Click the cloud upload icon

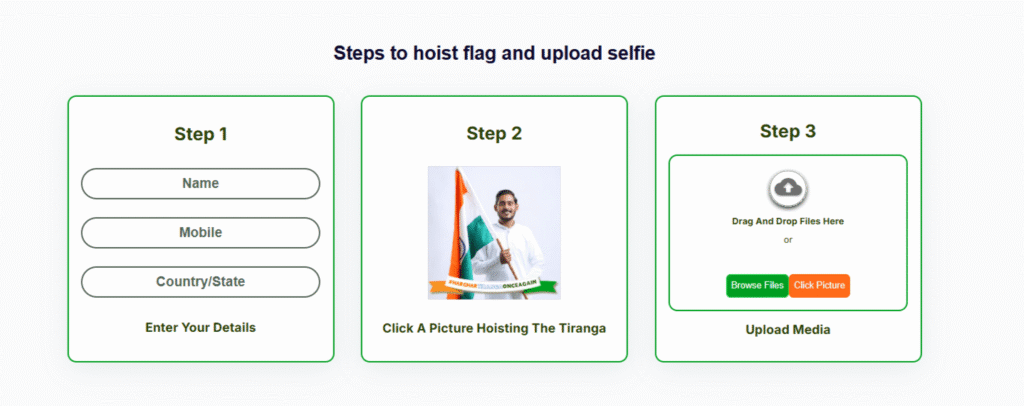[788, 188]
